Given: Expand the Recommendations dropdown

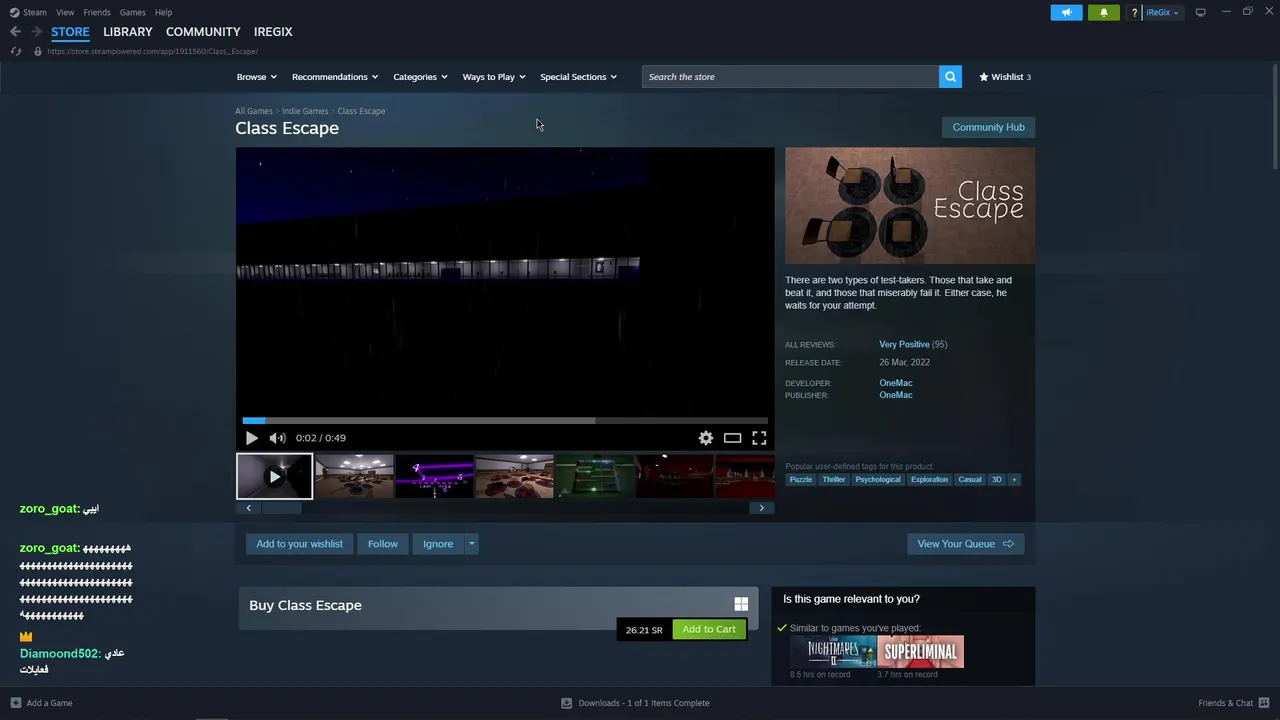Looking at the screenshot, I should pyautogui.click(x=335, y=77).
